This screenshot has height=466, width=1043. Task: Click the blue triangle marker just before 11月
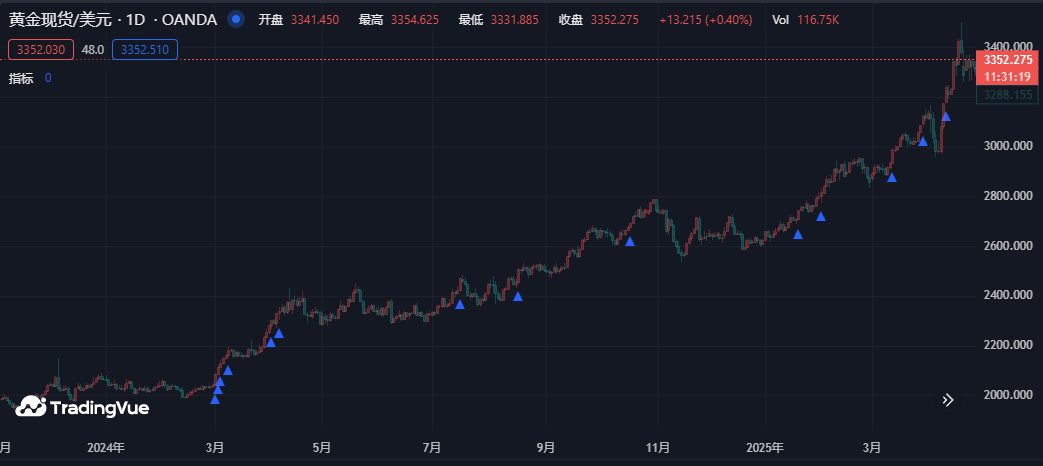630,242
